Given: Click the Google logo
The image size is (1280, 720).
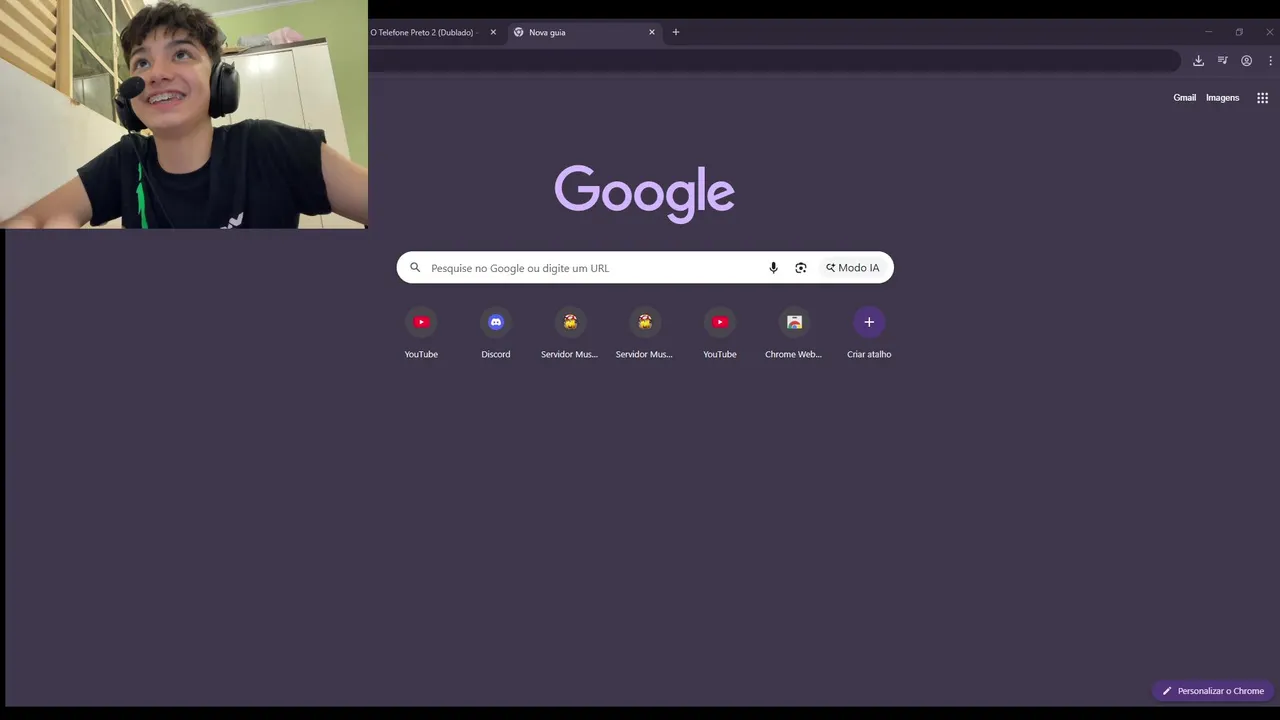Looking at the screenshot, I should click(x=645, y=193).
